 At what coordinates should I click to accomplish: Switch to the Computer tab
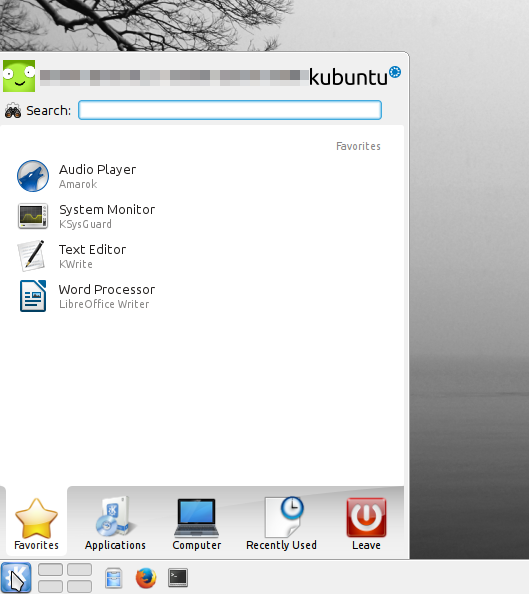pyautogui.click(x=197, y=523)
